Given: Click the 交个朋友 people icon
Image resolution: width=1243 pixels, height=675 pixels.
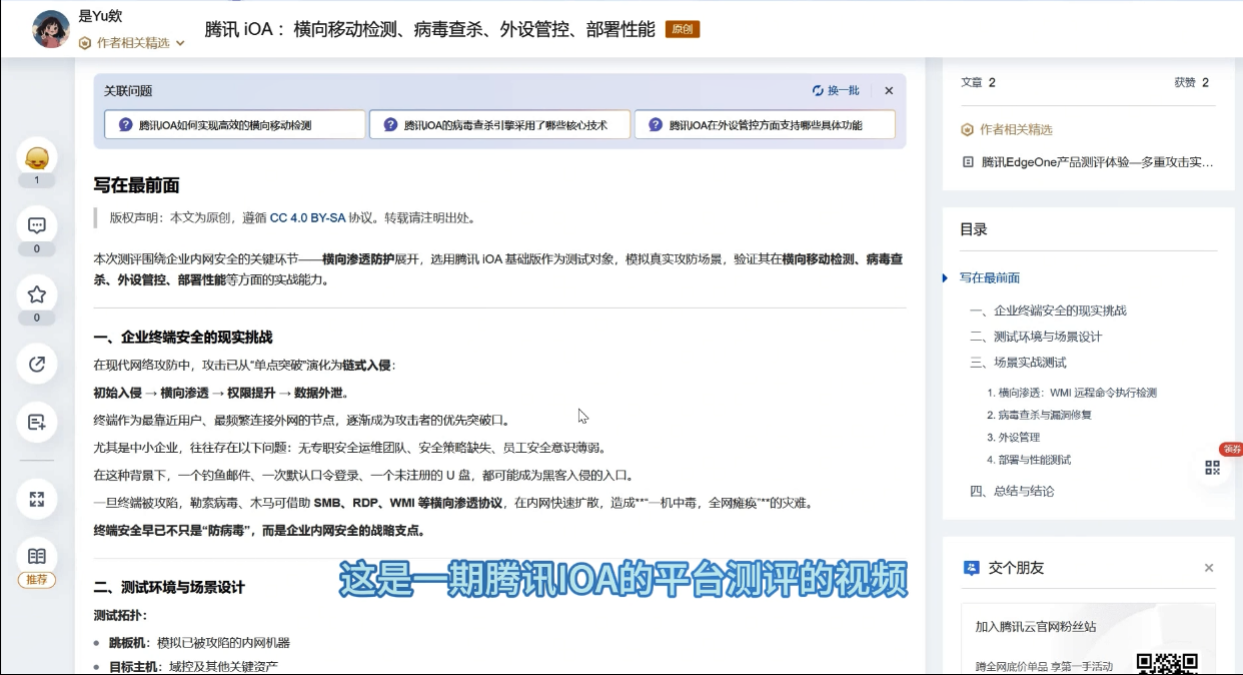Looking at the screenshot, I should (x=970, y=568).
